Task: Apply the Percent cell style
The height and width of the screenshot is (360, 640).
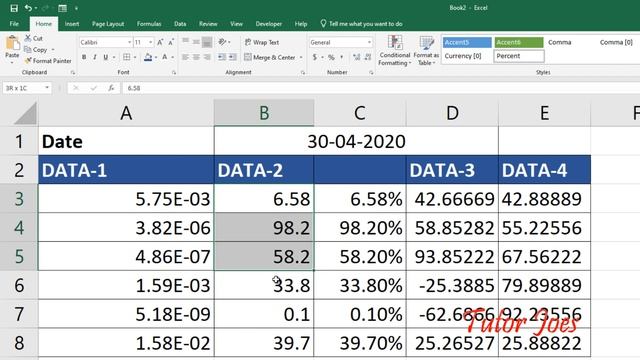Action: 519,56
